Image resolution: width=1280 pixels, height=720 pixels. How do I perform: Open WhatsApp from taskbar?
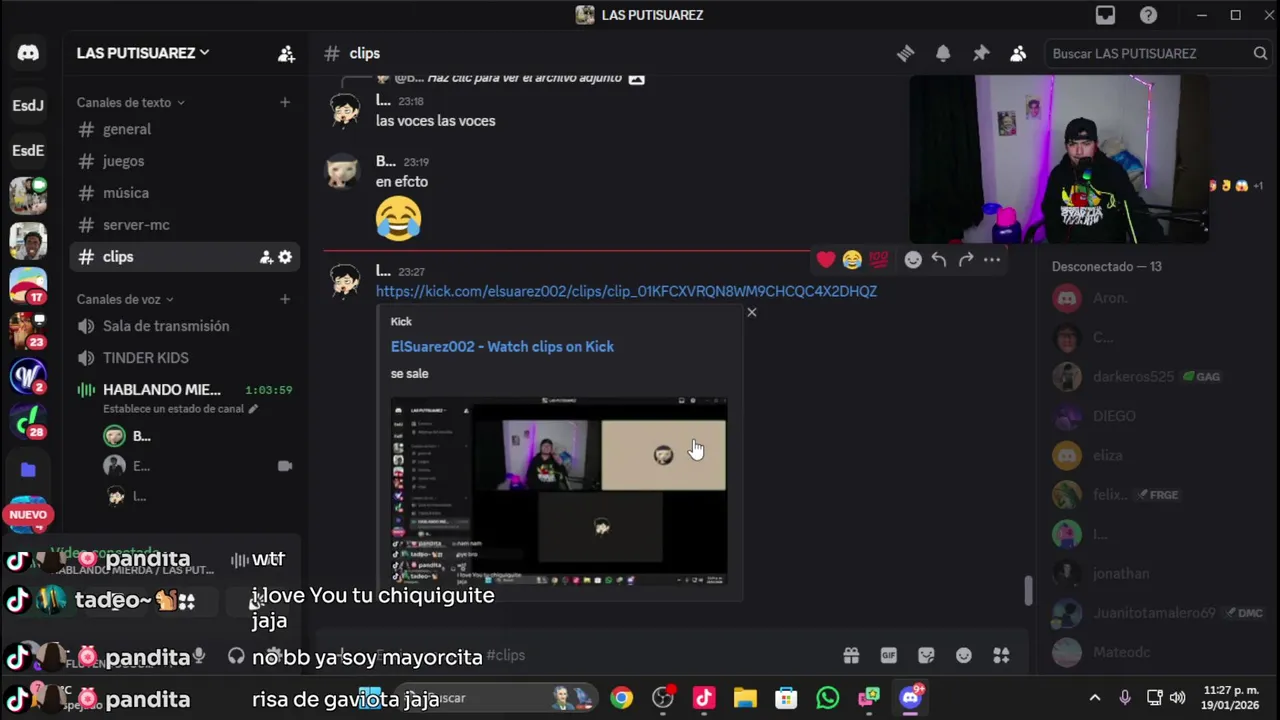[x=827, y=698]
